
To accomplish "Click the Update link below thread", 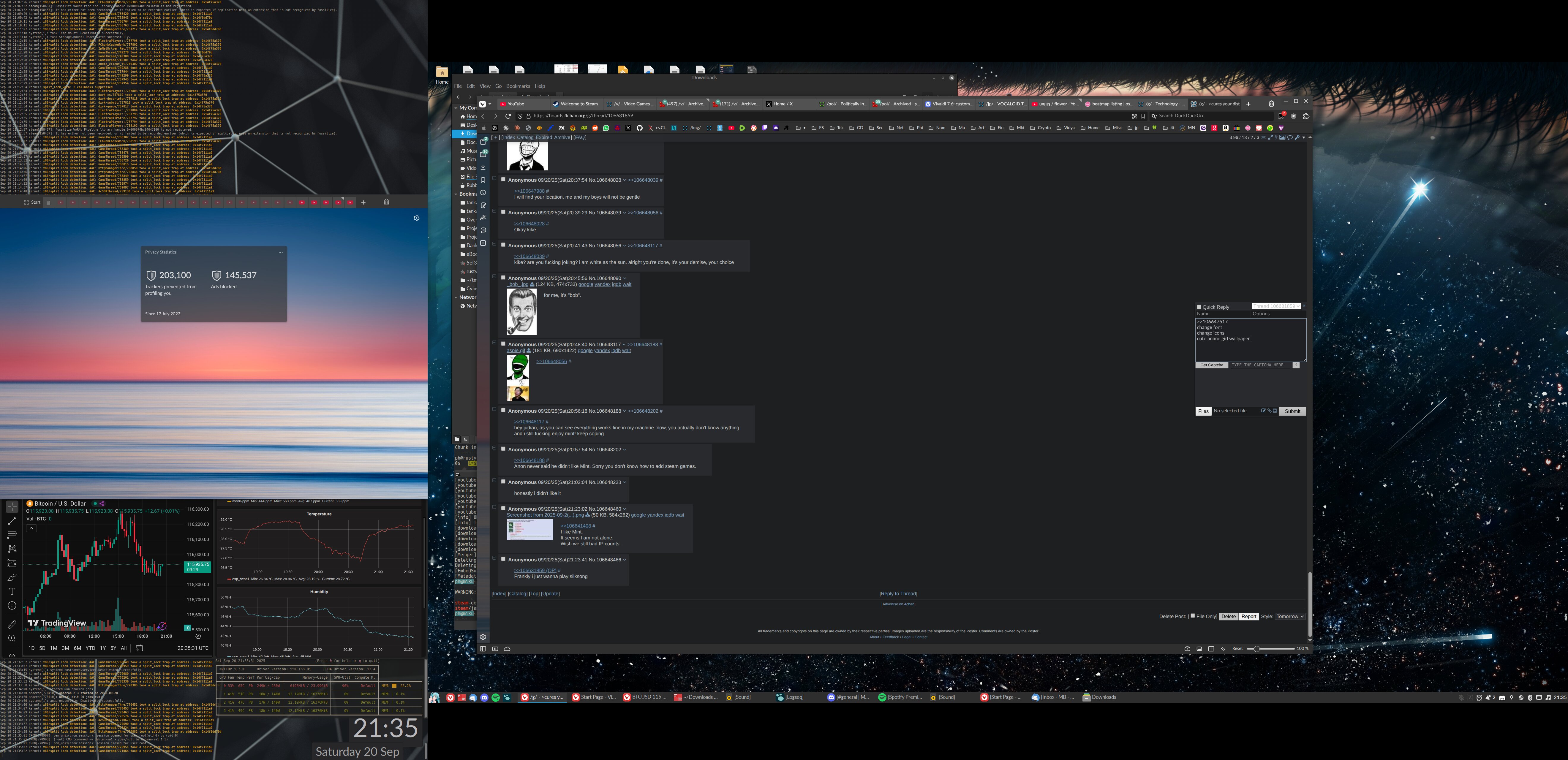I will click(550, 594).
